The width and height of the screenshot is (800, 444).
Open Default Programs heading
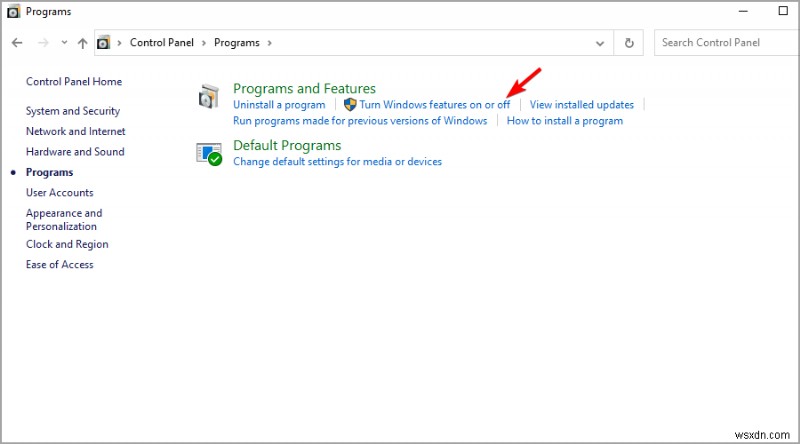(287, 145)
